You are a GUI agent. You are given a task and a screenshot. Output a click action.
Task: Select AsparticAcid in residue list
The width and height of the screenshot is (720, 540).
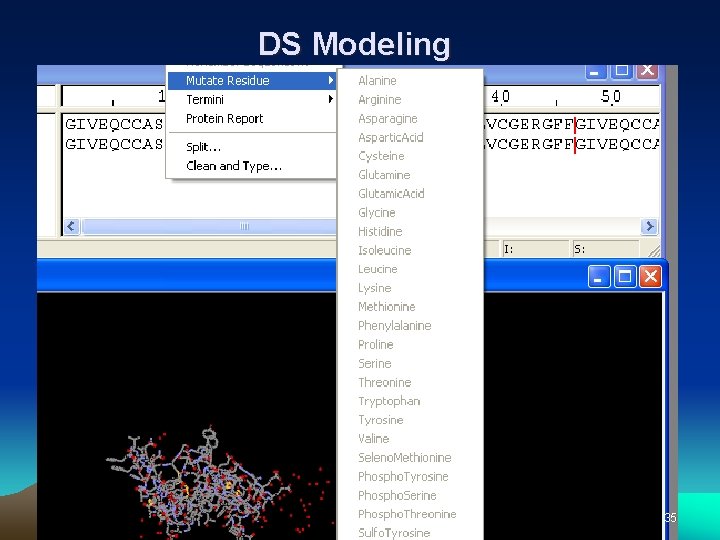[x=391, y=137]
